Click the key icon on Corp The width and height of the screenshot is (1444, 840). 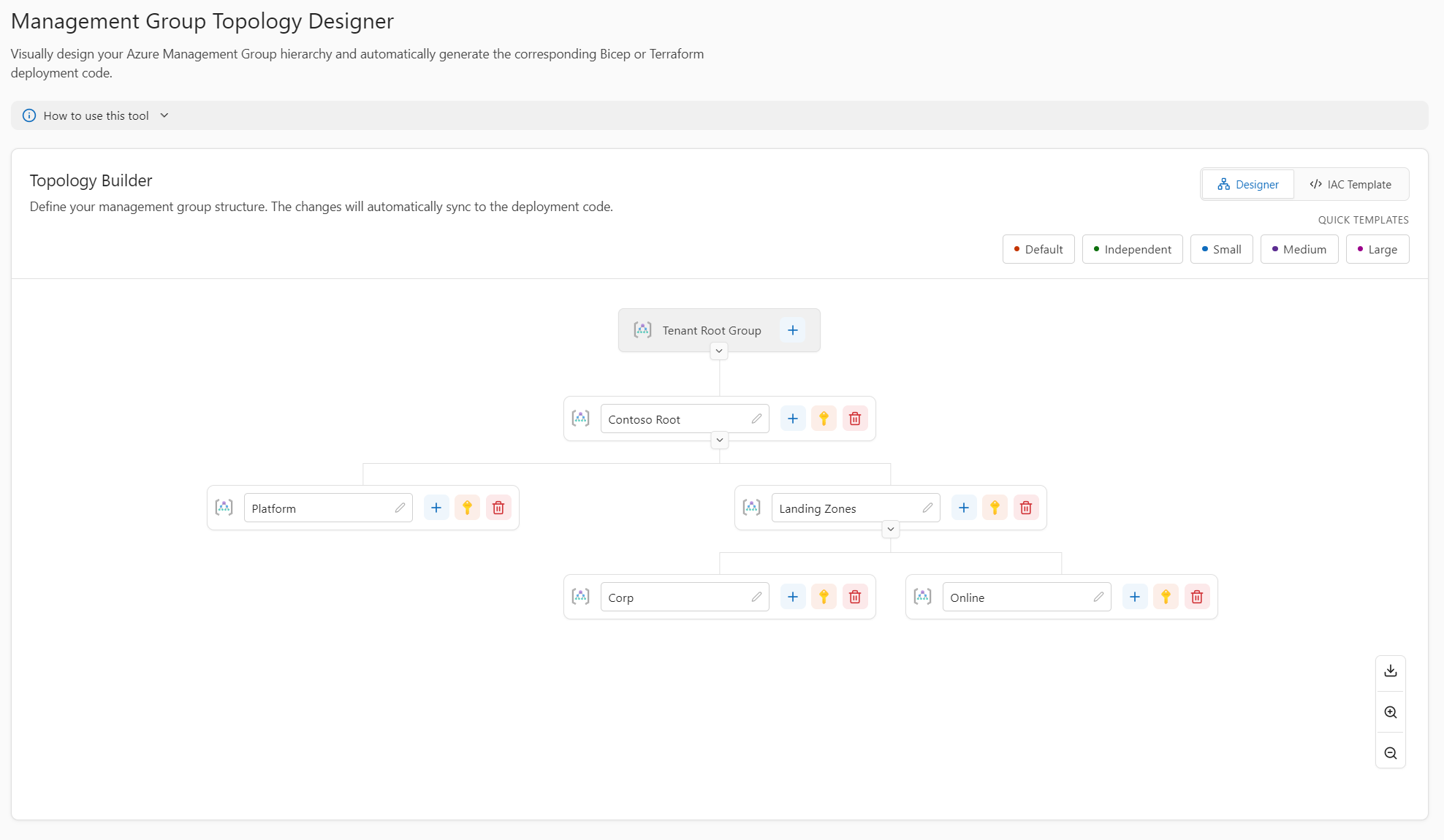click(x=824, y=597)
